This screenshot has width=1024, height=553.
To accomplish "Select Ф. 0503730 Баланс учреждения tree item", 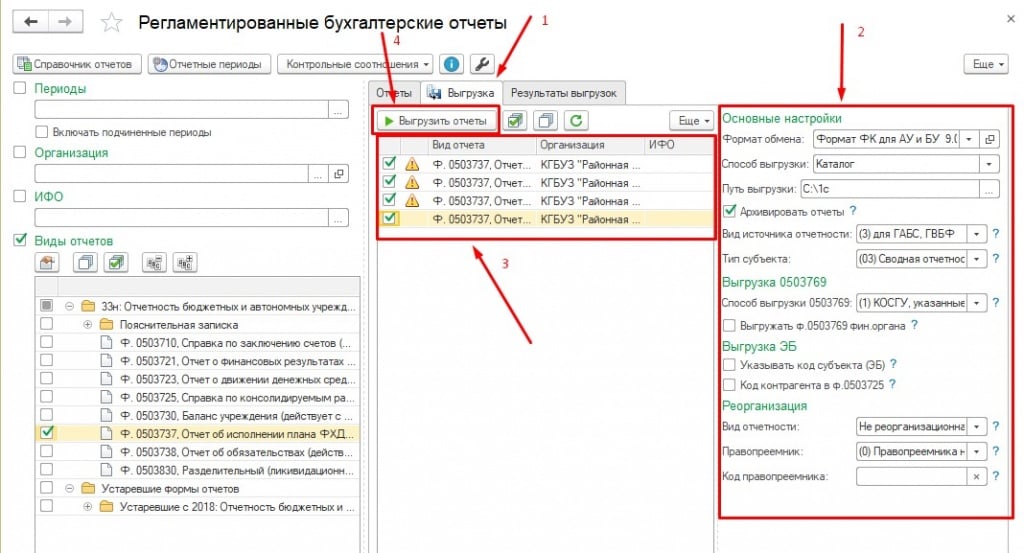I will (230, 415).
